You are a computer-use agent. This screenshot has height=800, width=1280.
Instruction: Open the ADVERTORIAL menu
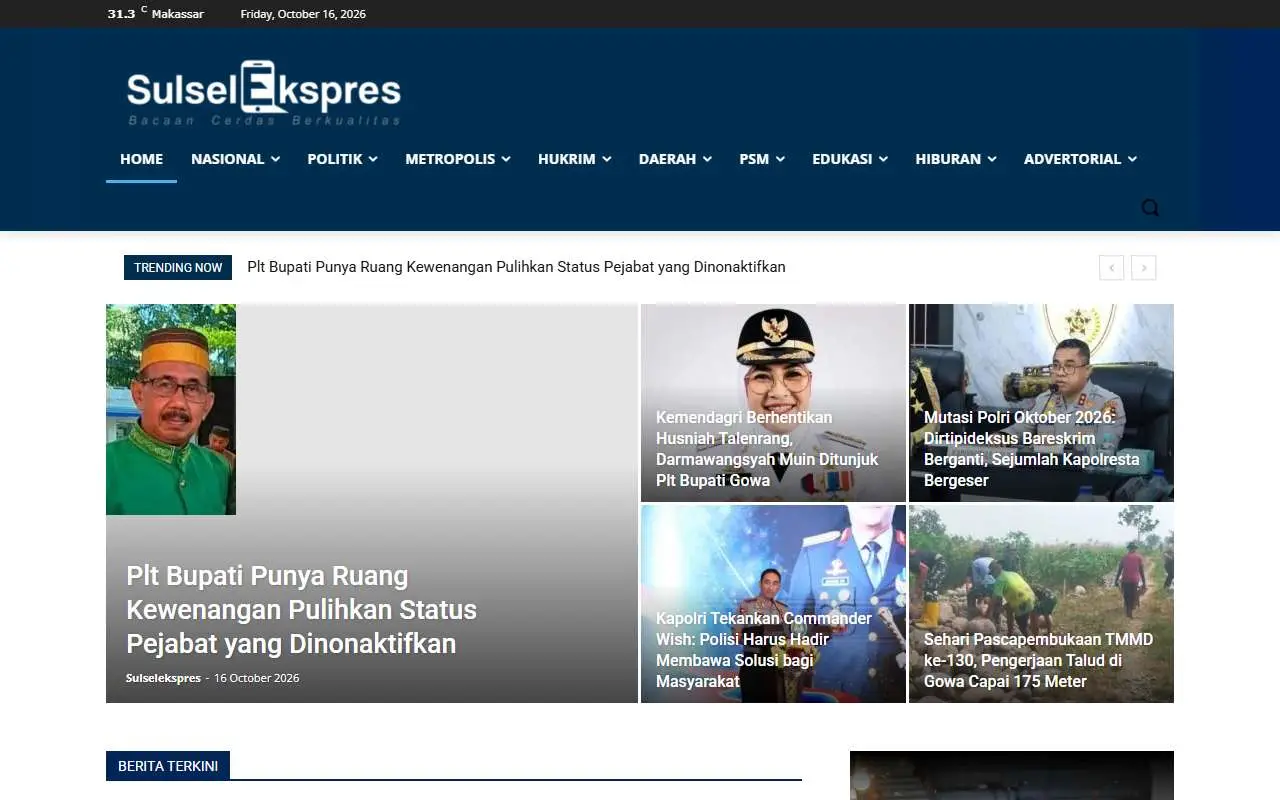[1080, 159]
